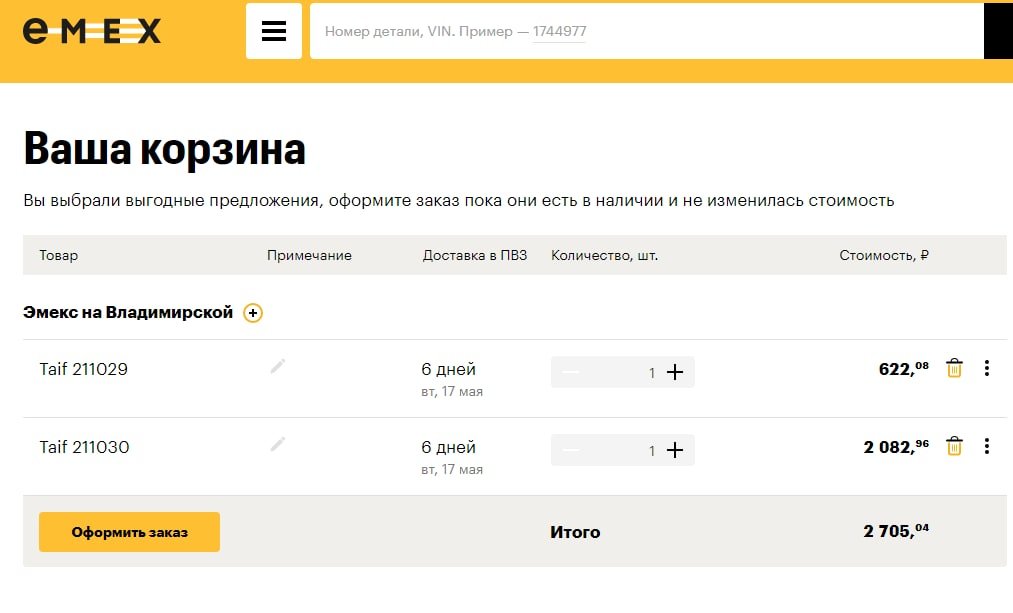This screenshot has height=613, width=1013.
Task: Click the Emex logo
Action: pyautogui.click(x=92, y=31)
